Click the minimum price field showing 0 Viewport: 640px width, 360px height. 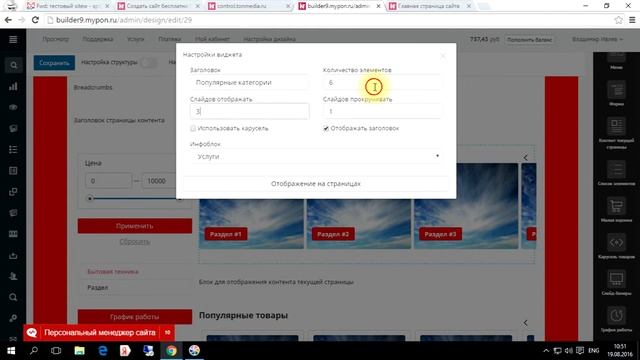(109, 181)
